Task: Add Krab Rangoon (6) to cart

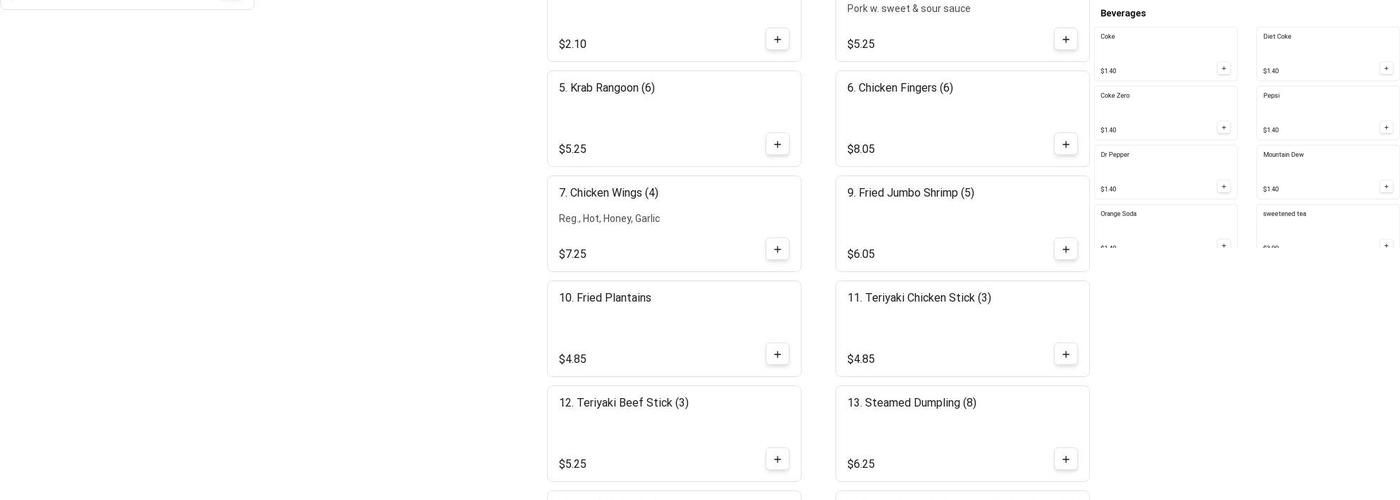Action: pyautogui.click(x=777, y=144)
